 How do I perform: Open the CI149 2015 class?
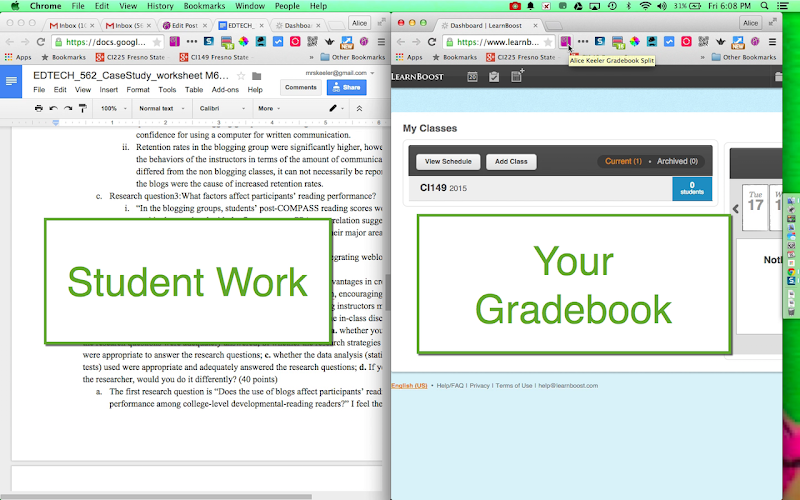coord(443,188)
